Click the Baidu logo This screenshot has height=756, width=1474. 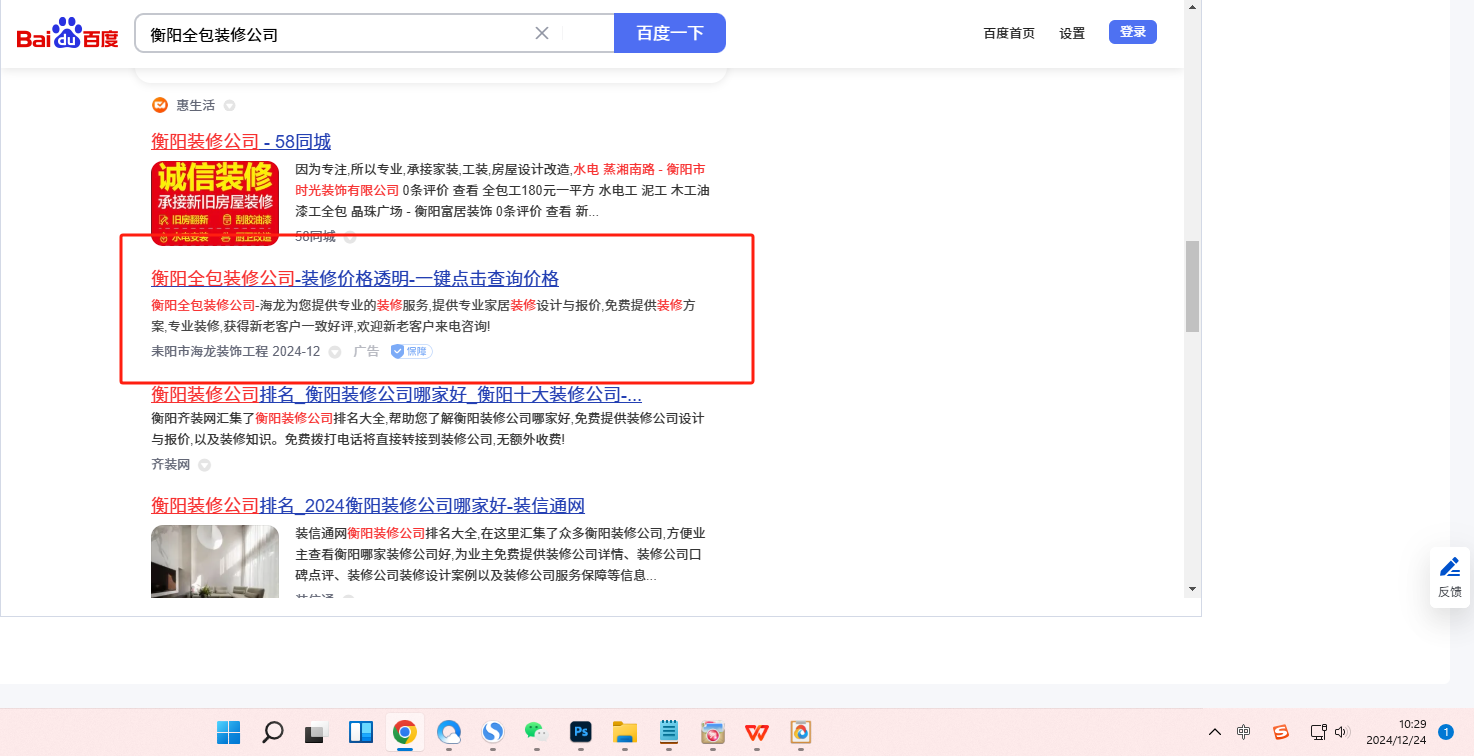tap(67, 34)
